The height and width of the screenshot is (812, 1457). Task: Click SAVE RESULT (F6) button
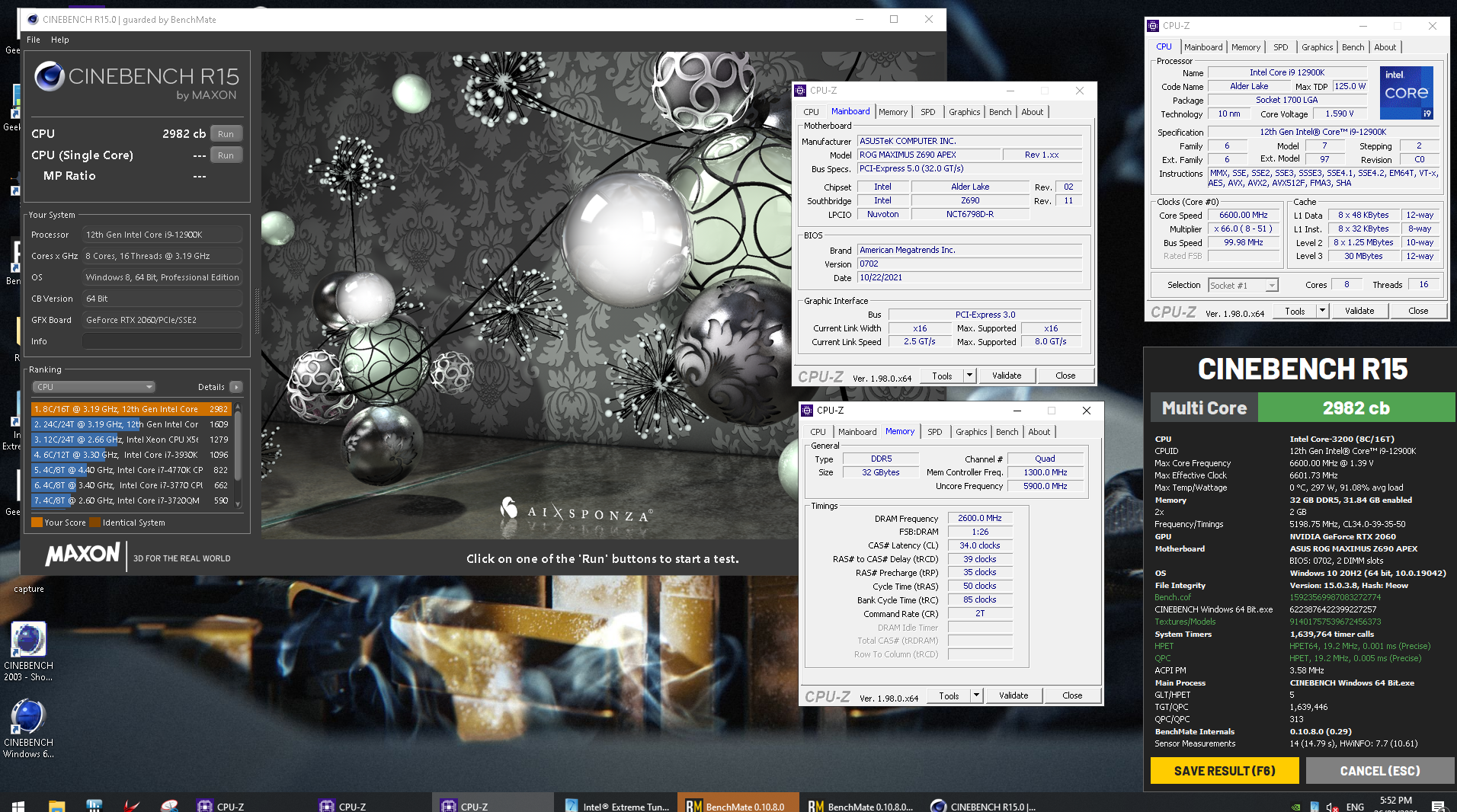[x=1225, y=771]
